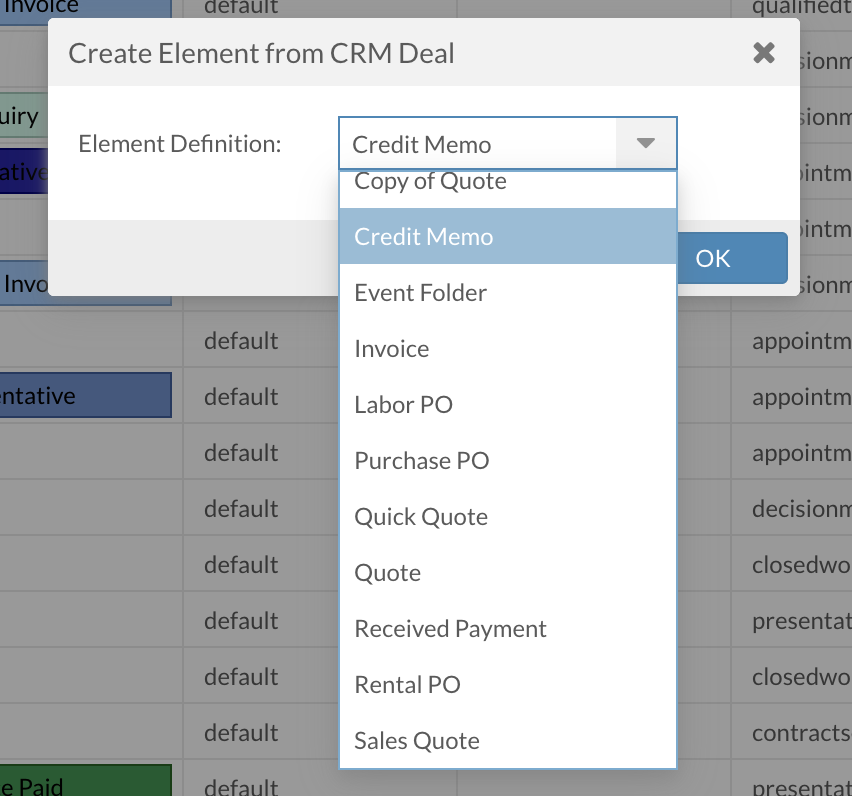This screenshot has height=796, width=852.
Task: Close the Create Element dialog
Action: click(764, 53)
